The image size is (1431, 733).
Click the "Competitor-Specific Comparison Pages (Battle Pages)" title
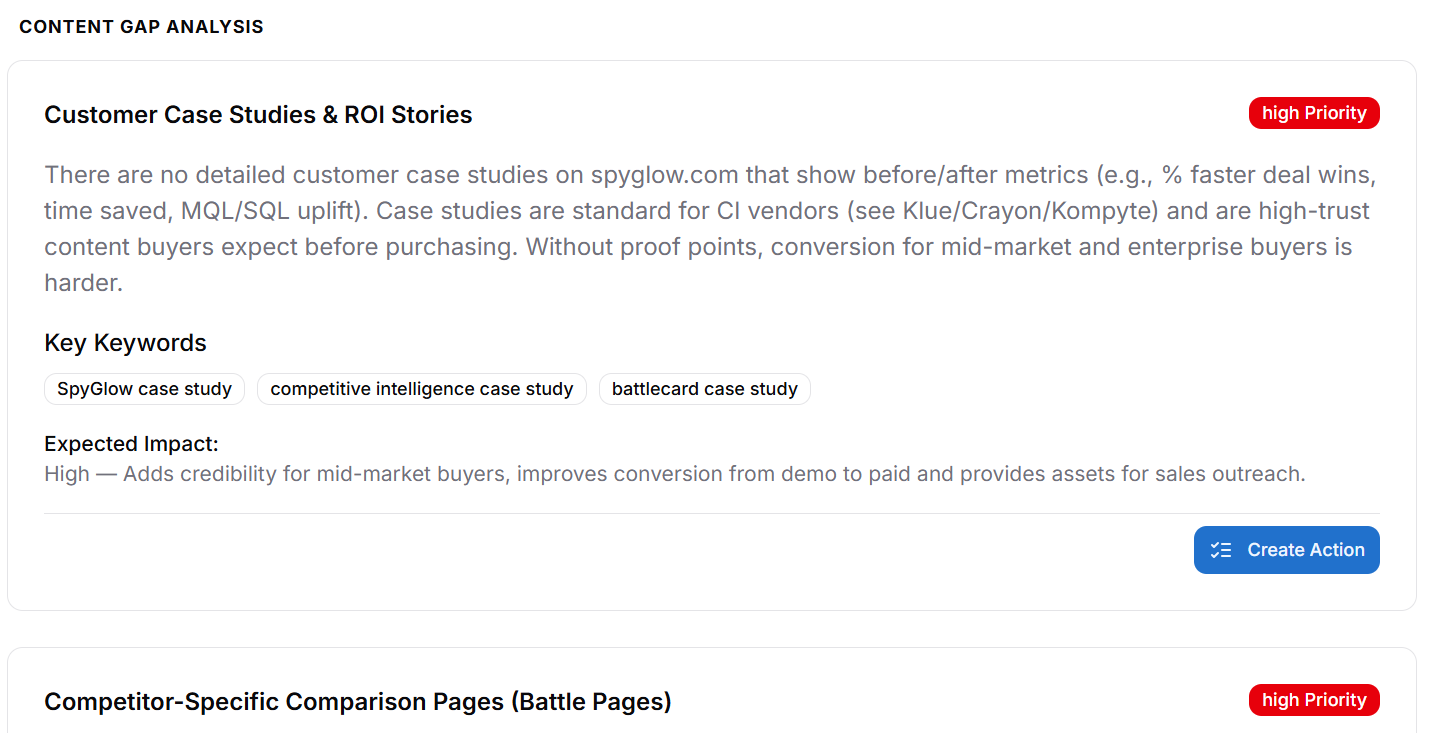pos(357,701)
